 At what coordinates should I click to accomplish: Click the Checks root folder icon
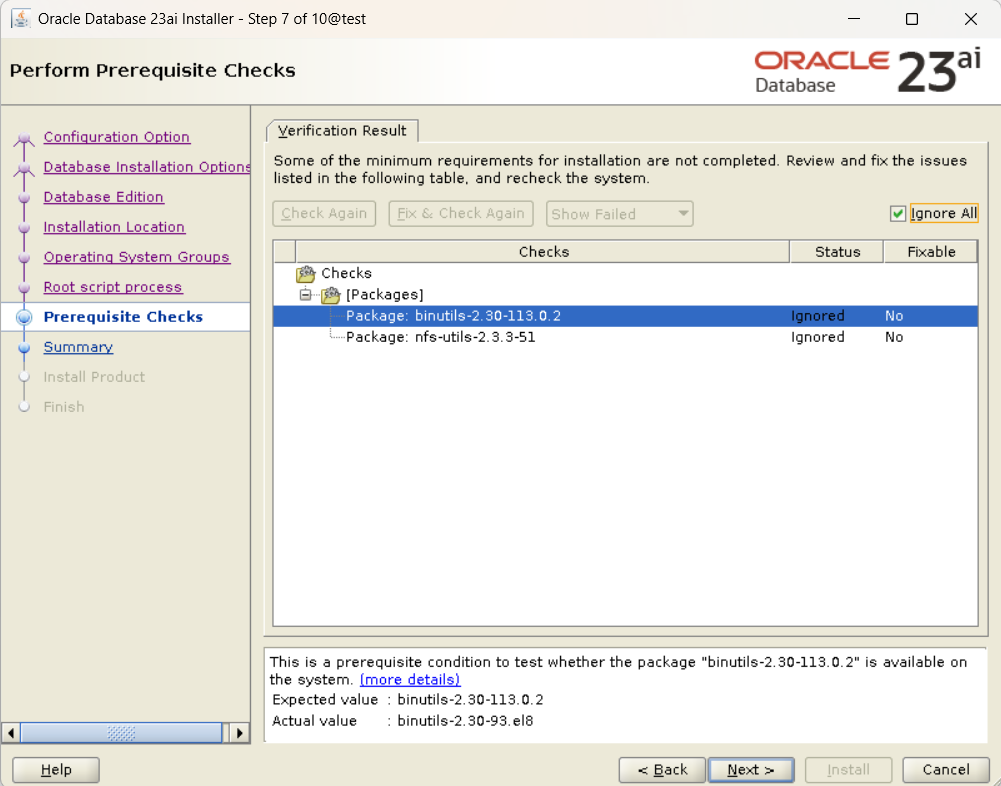[x=306, y=273]
